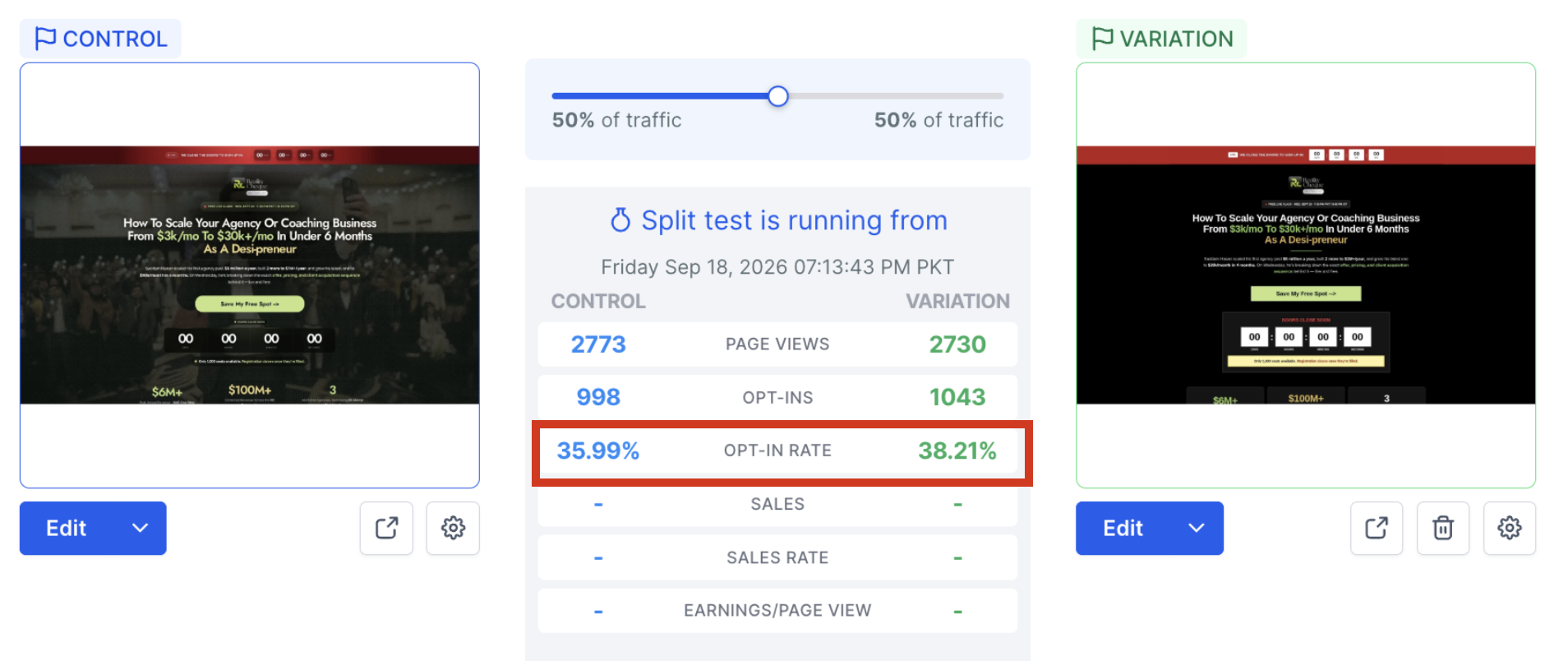Viewport: 1568px width, 661px height.
Task: Click the OPT-INS row label
Action: [777, 398]
